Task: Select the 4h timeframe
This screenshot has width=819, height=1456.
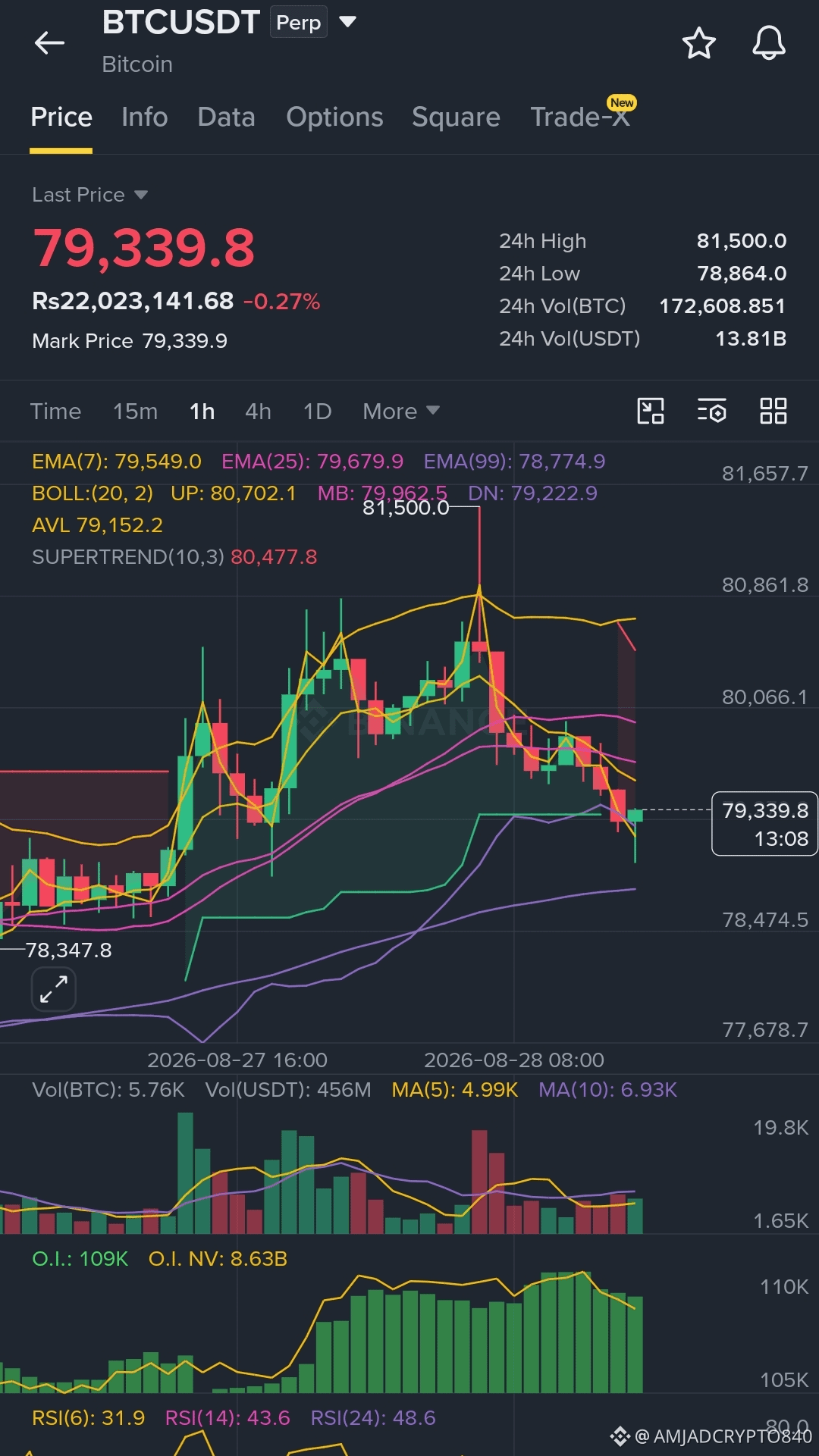Action: pyautogui.click(x=258, y=412)
